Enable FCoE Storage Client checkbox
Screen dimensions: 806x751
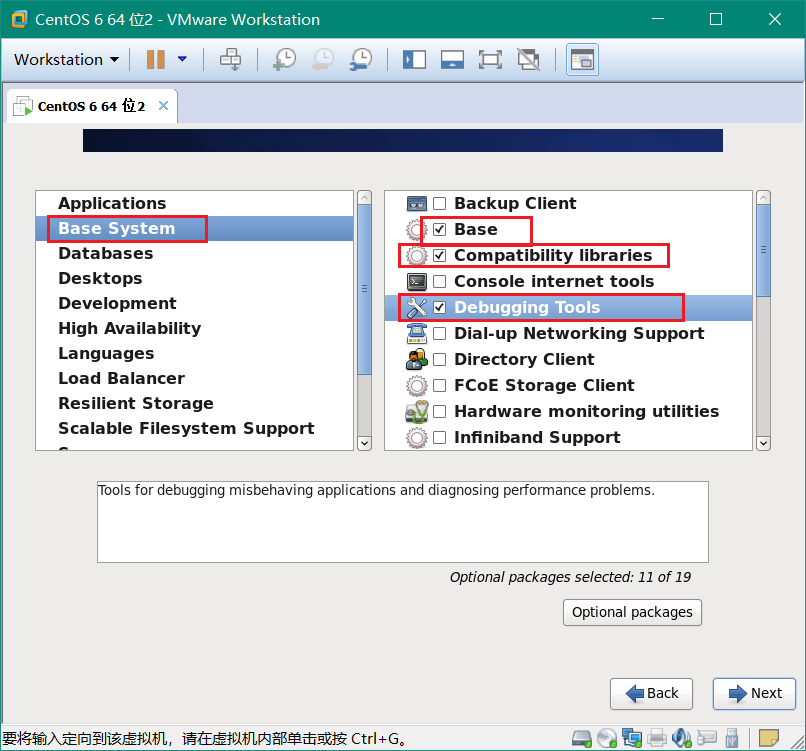click(x=439, y=386)
